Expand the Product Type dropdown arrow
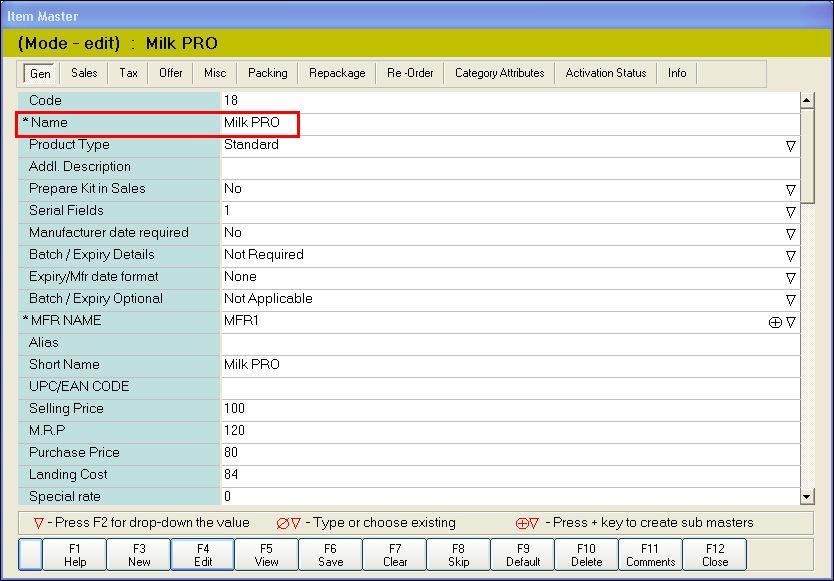 pos(791,146)
